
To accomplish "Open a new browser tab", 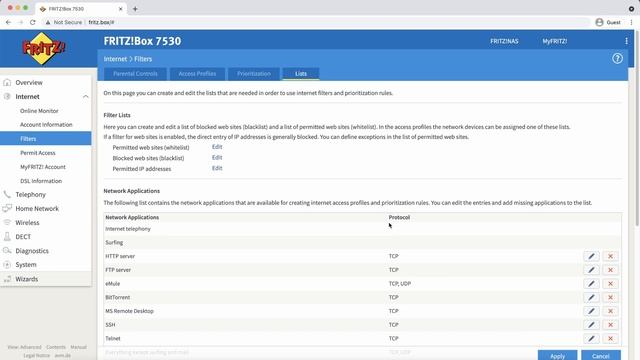I will (135, 9).
